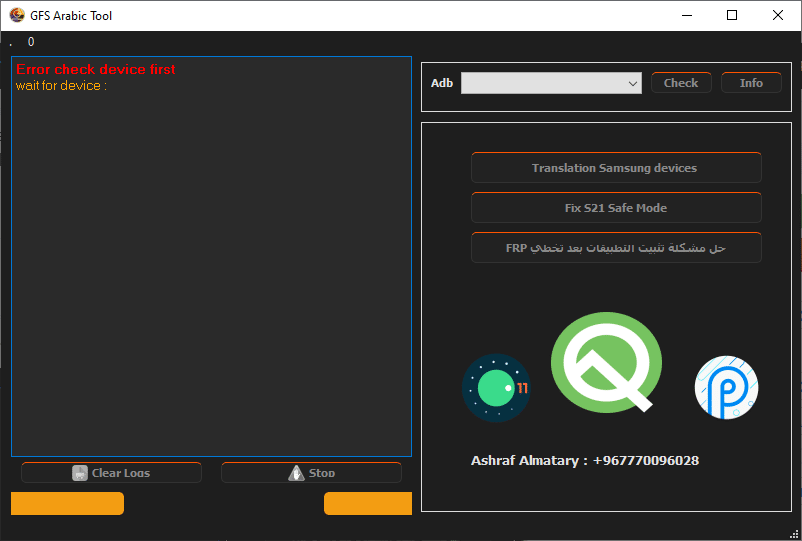The height and width of the screenshot is (541, 802).
Task: Click the Arabic FRP app install fix button
Action: (616, 247)
